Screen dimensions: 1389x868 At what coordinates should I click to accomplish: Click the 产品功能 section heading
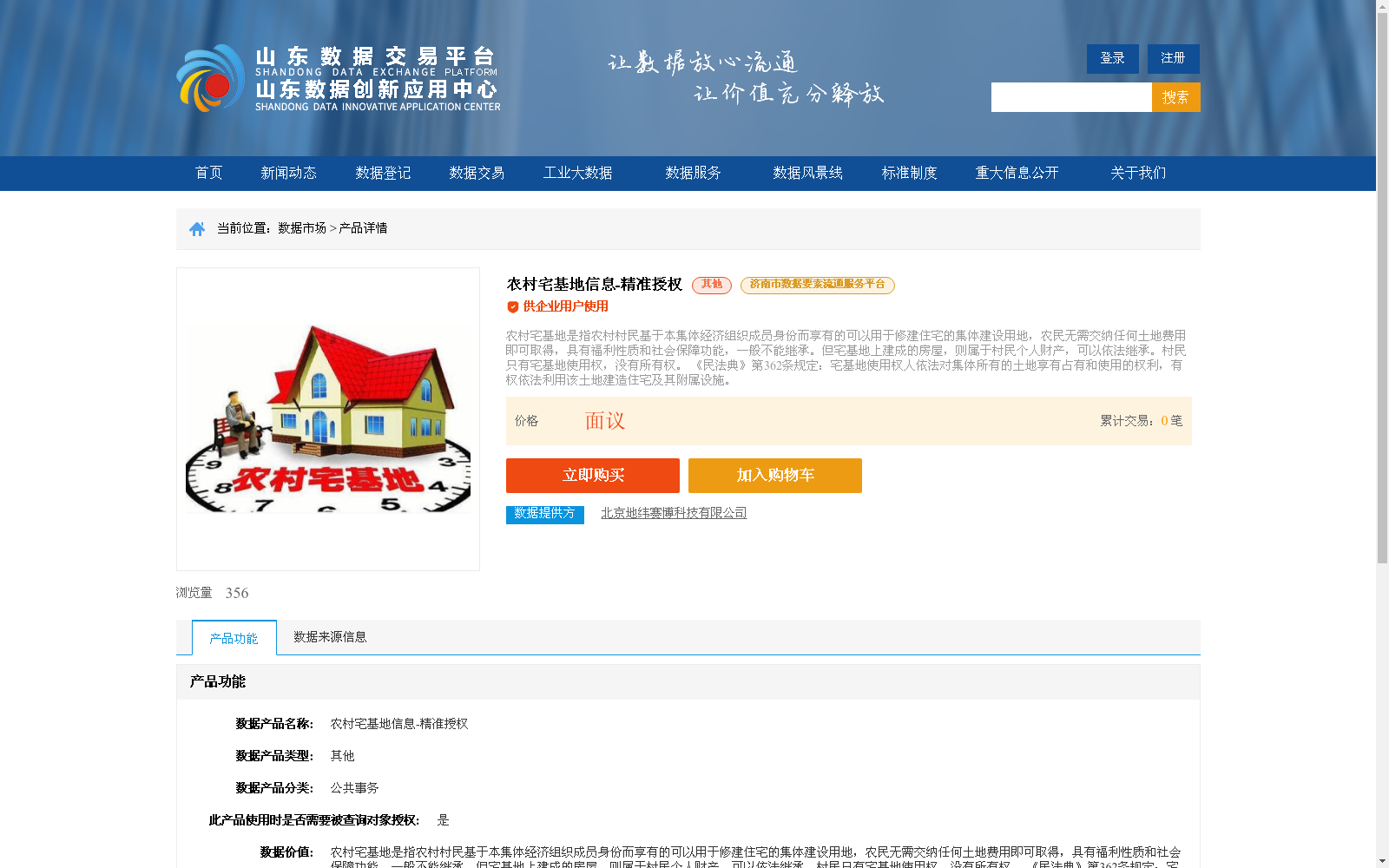coord(217,681)
